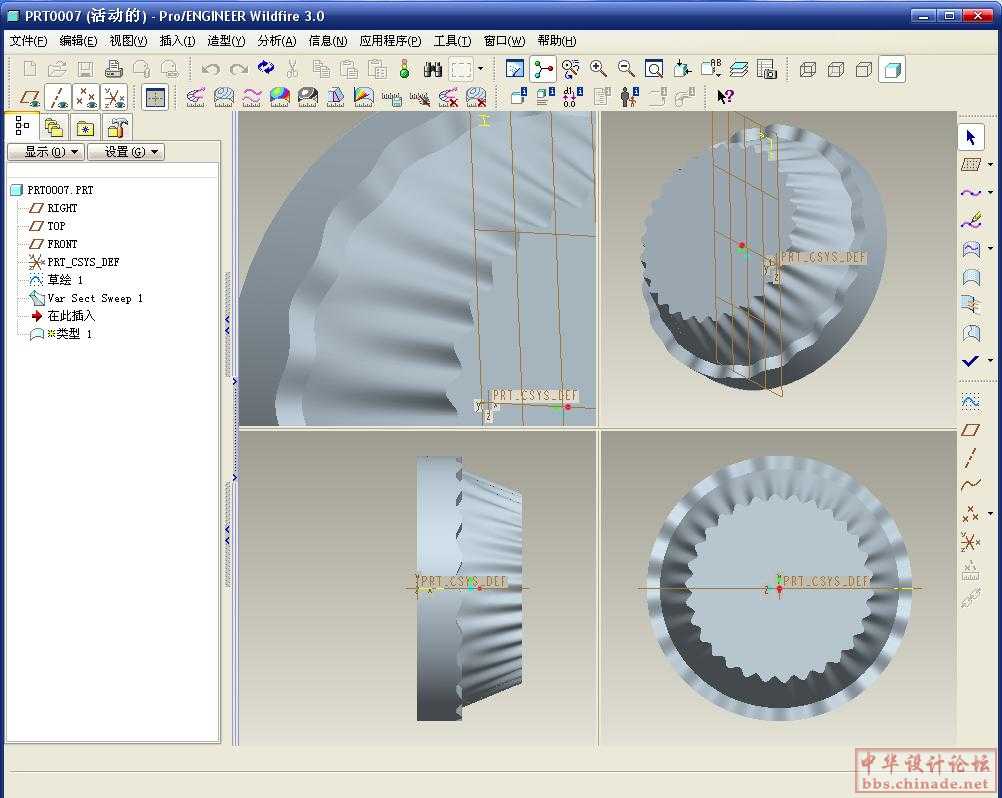Open the 编辑(E) menu
Viewport: 1002px width, 798px height.
point(78,41)
